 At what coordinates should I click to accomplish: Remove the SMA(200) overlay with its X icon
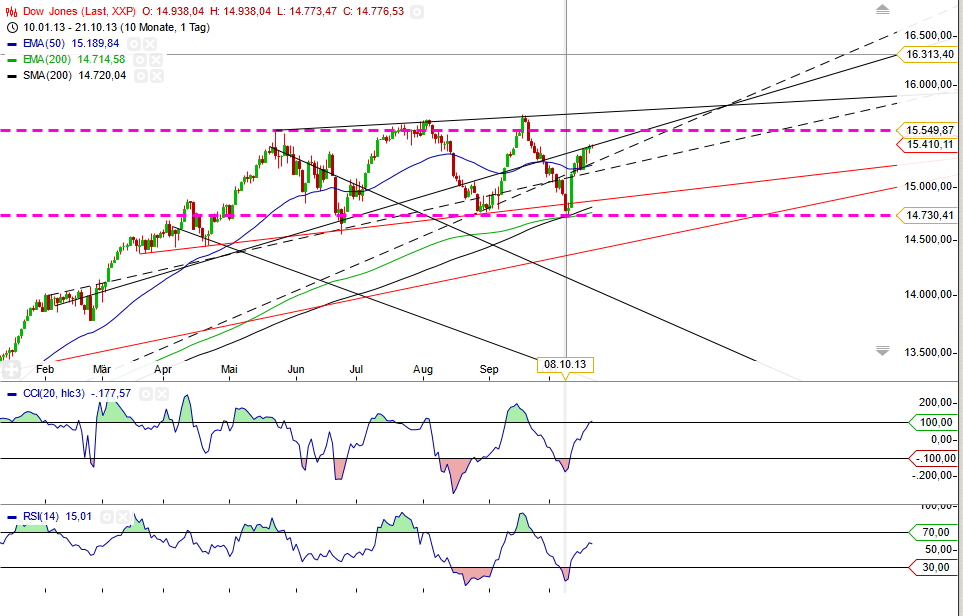click(158, 75)
